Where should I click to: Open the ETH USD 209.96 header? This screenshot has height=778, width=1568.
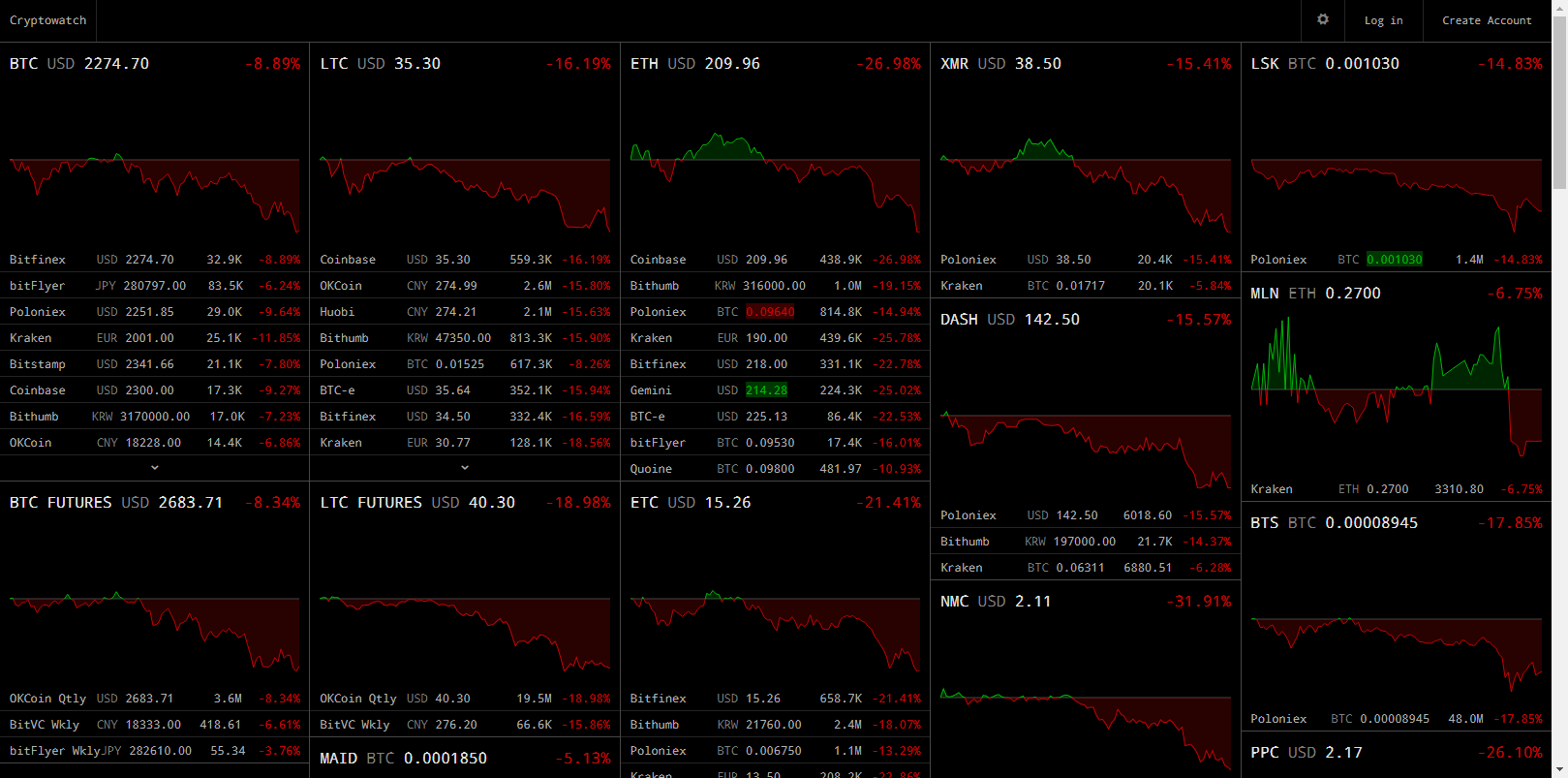[x=775, y=64]
